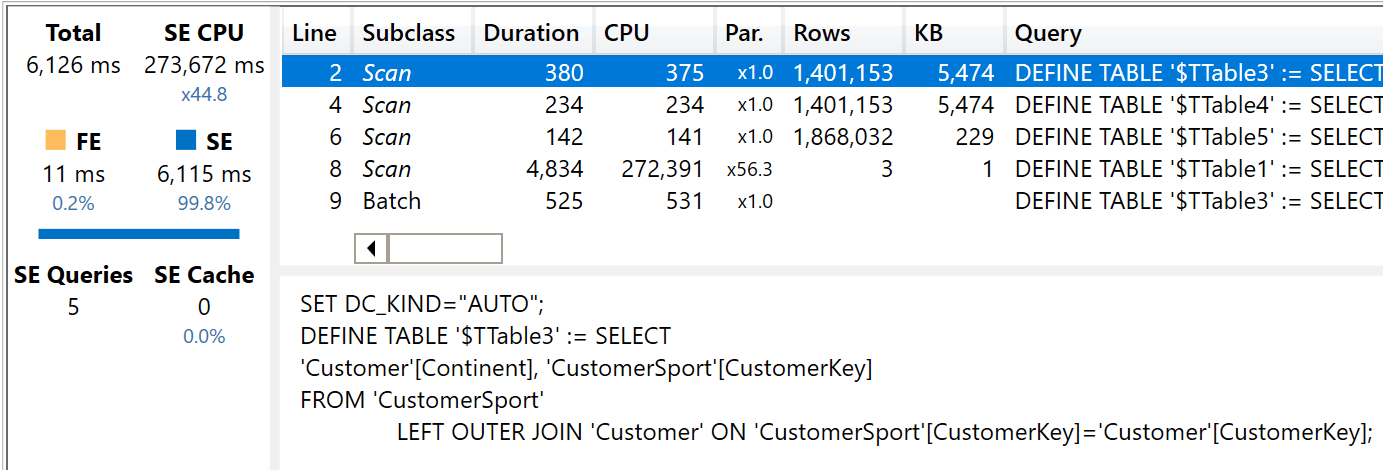Sort by the Duration column header

tap(533, 33)
